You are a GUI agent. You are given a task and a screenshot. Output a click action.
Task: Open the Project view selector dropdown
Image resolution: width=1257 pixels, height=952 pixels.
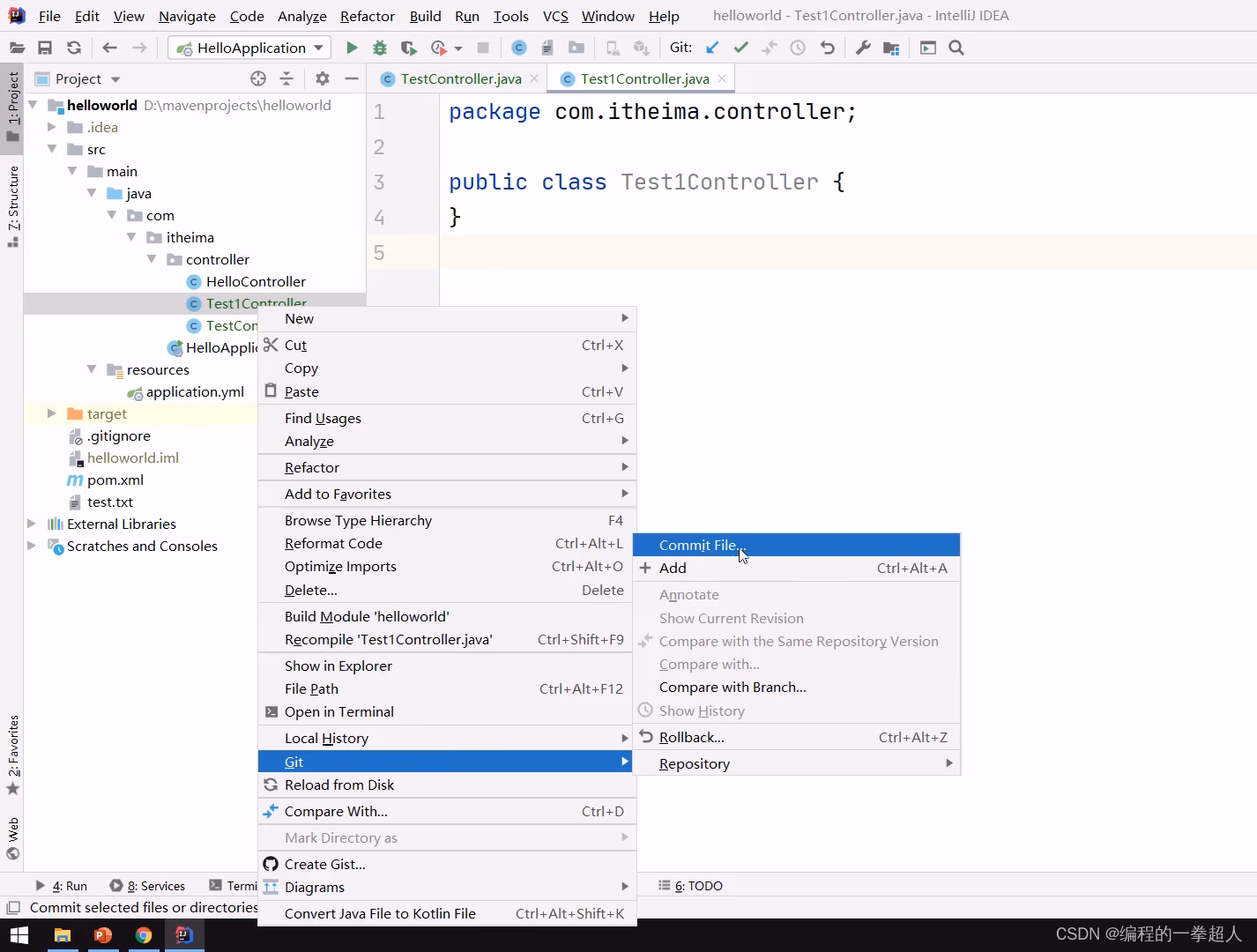[x=77, y=78]
